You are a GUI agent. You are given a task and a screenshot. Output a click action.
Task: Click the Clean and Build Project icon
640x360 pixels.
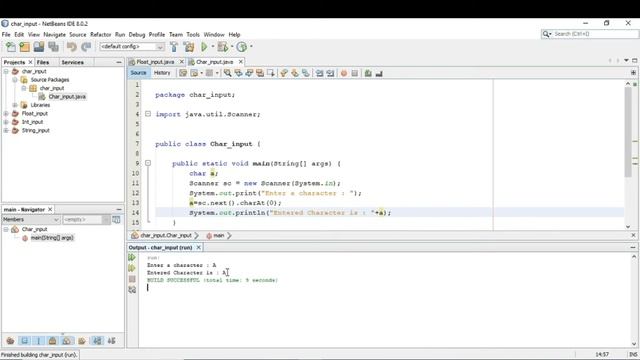[x=189, y=47]
